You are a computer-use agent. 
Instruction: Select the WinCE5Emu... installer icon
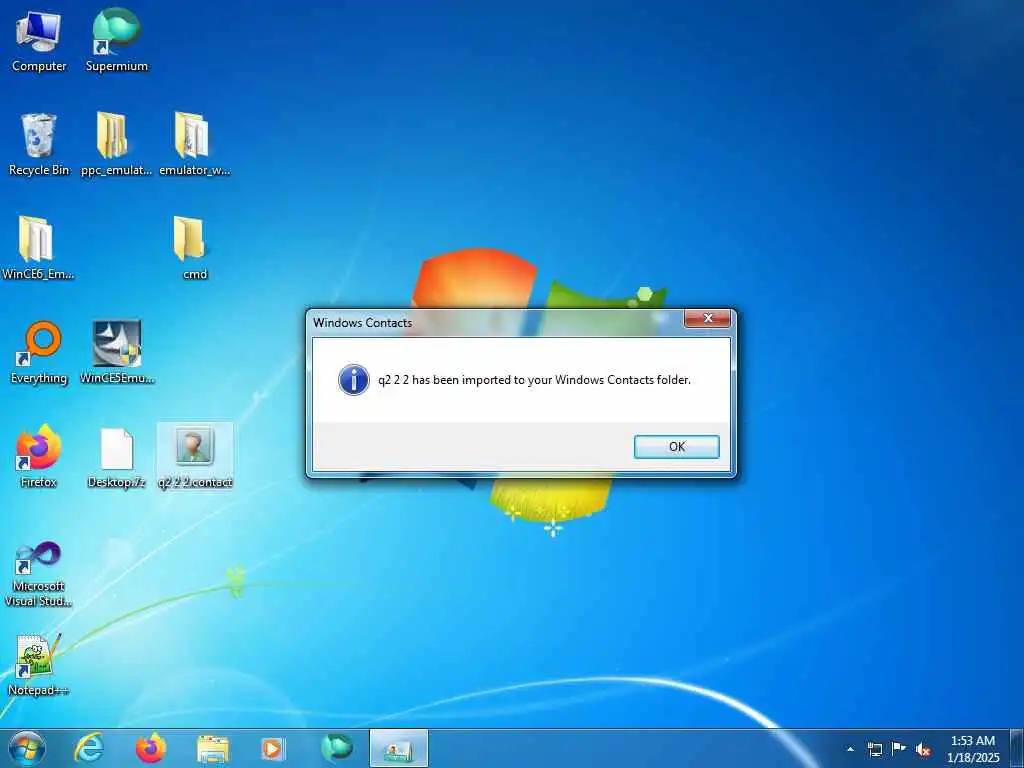pos(117,353)
